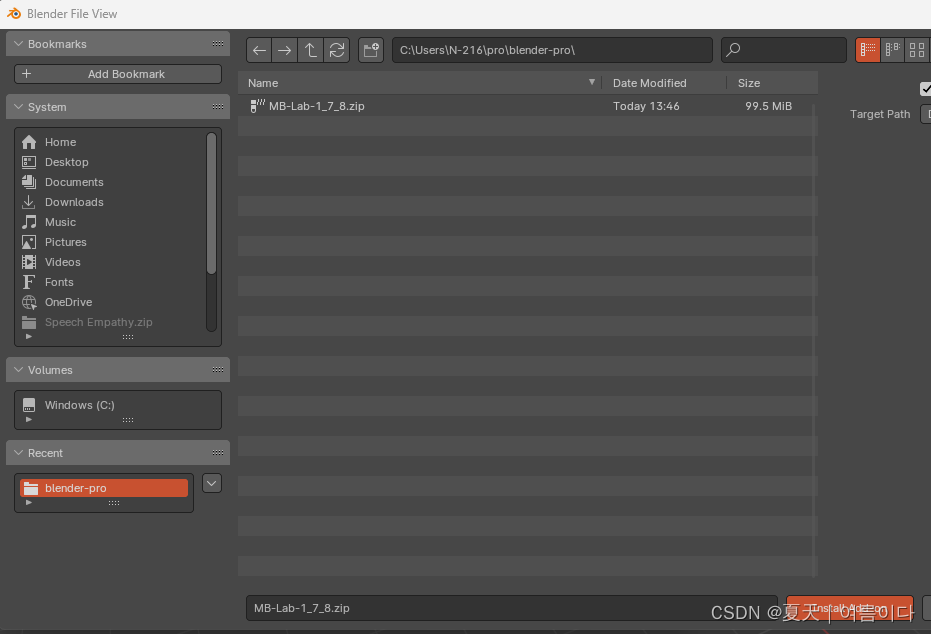The image size is (931, 634).
Task: Grab Volumes panel drag handle
Action: pos(218,370)
